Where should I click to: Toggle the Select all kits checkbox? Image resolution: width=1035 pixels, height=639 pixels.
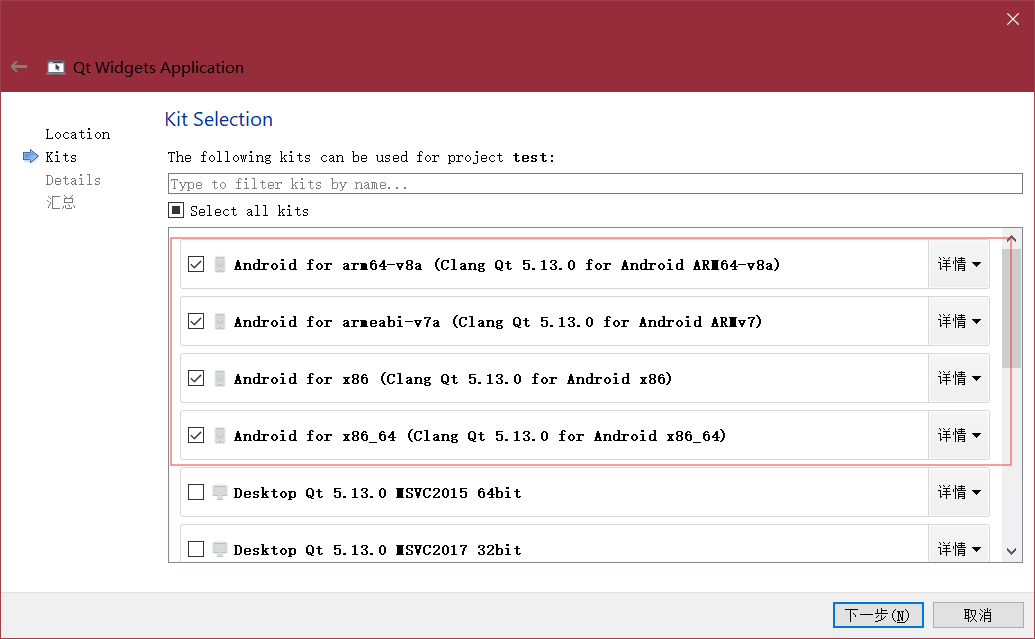tap(176, 210)
